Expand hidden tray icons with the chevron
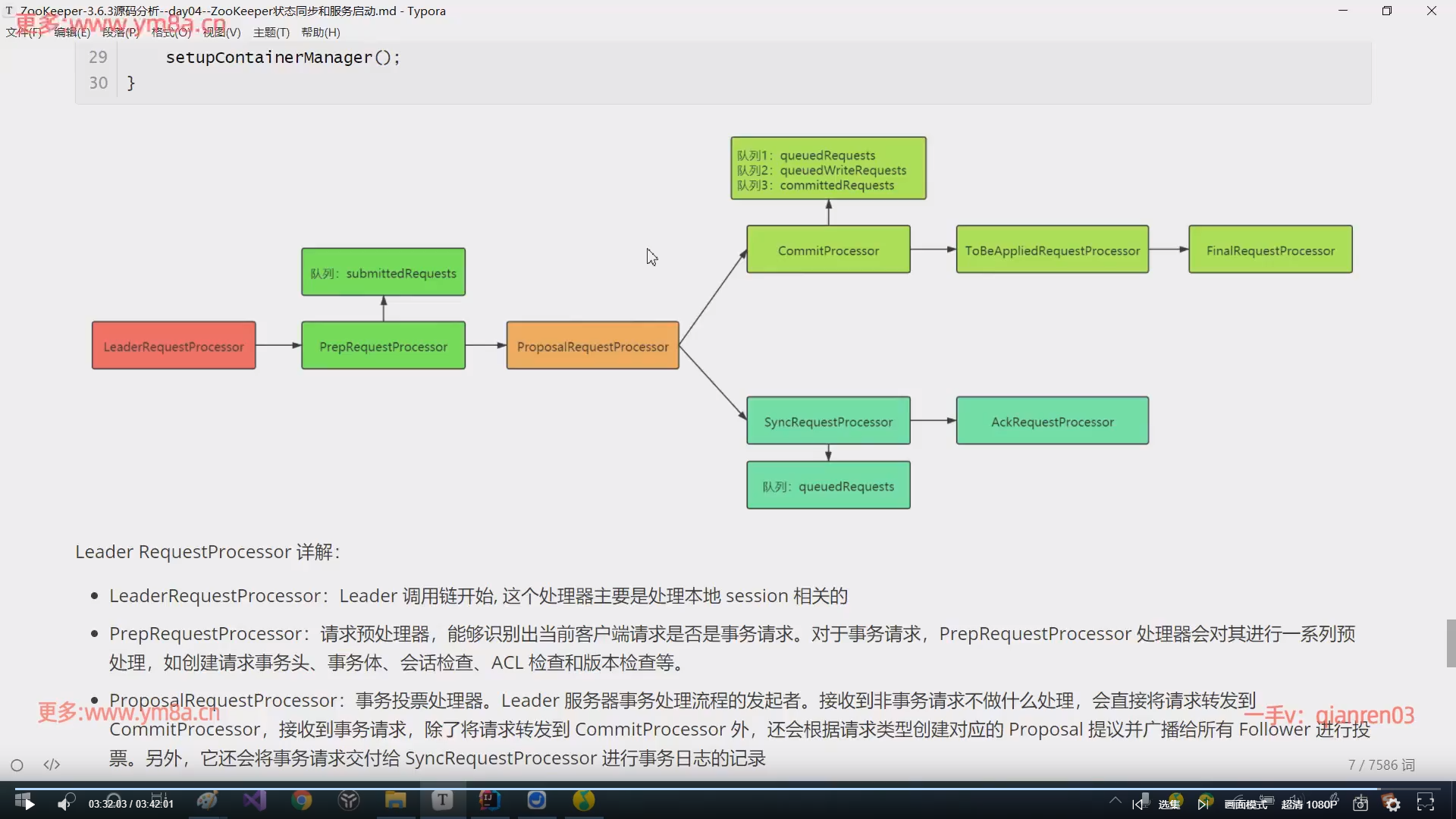Screen dimensions: 1456x819 tap(1116, 802)
